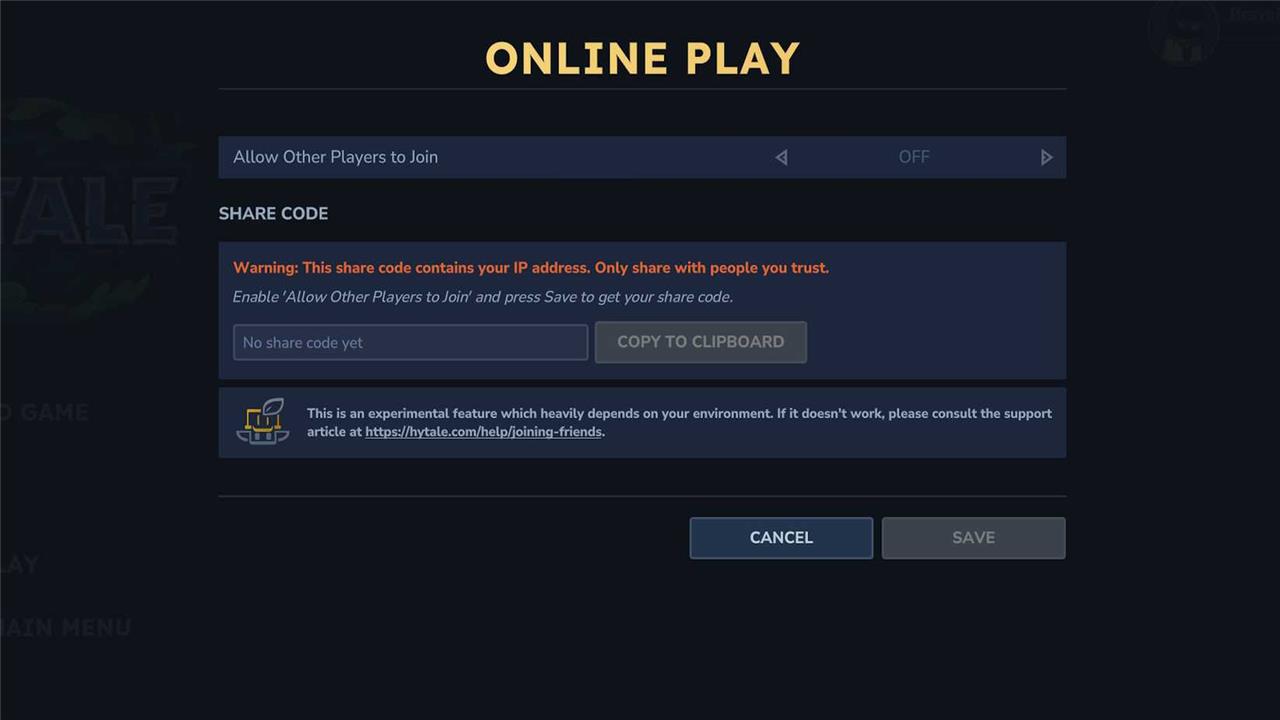Click the right arrow beside the OFF value

(x=1046, y=157)
